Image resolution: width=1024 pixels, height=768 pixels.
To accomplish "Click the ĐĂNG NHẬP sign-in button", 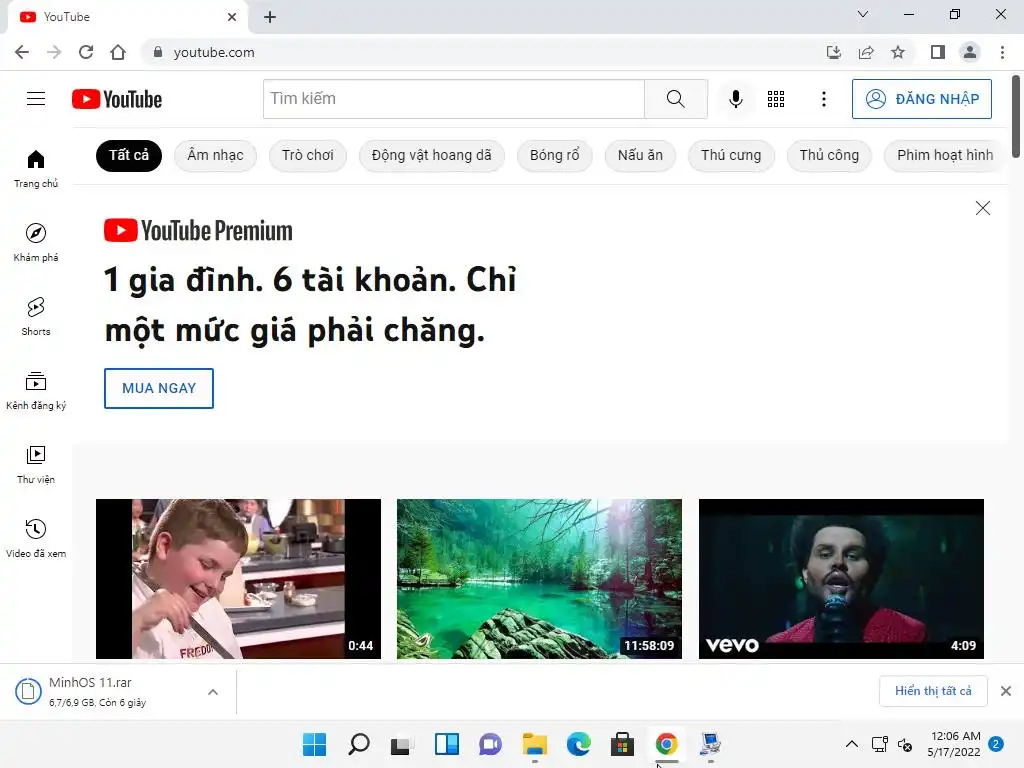I will [x=921, y=99].
